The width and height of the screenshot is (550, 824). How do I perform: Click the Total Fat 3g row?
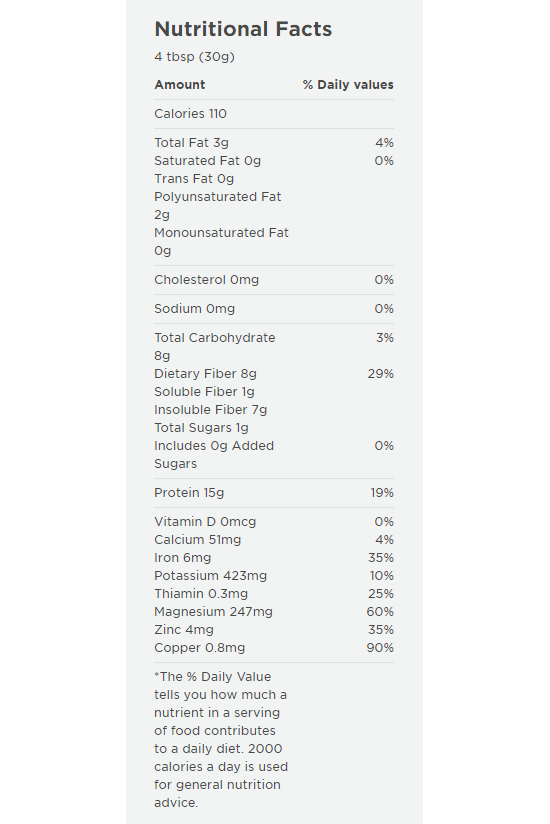[x=274, y=143]
